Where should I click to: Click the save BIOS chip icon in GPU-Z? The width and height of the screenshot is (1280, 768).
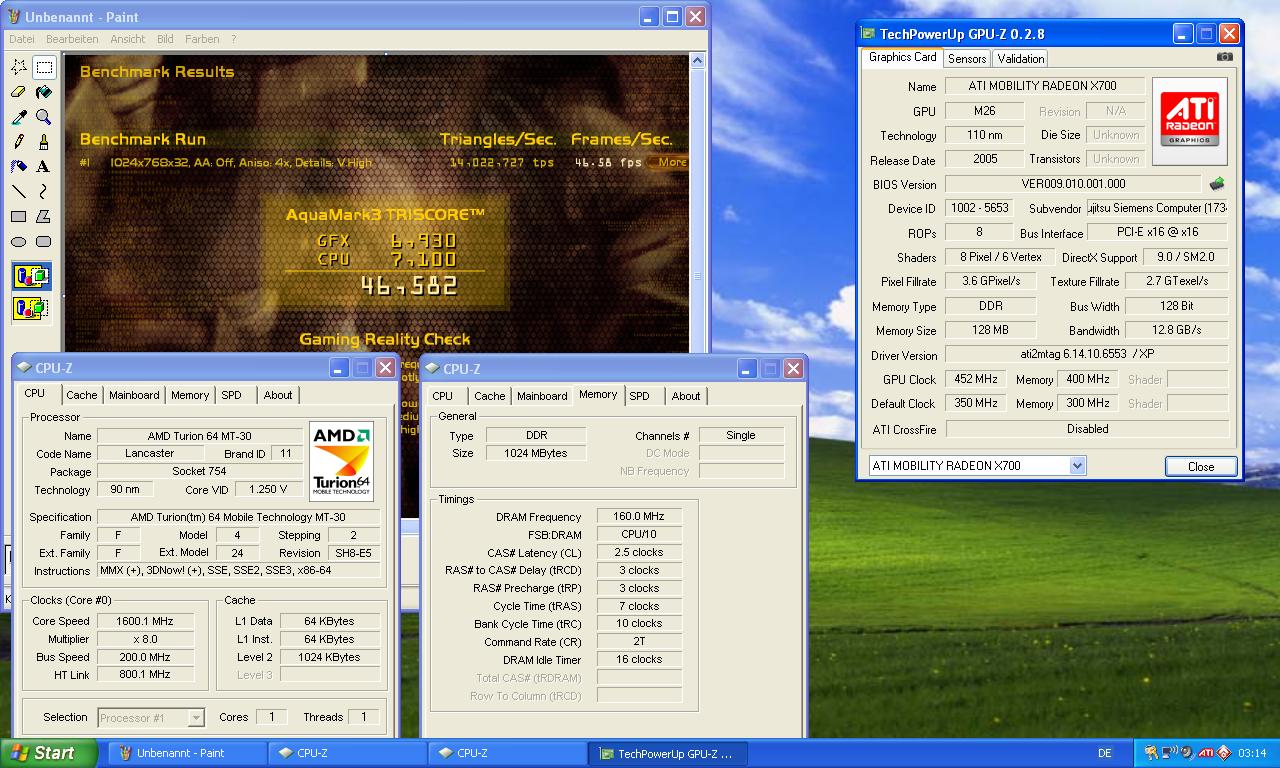click(1217, 184)
